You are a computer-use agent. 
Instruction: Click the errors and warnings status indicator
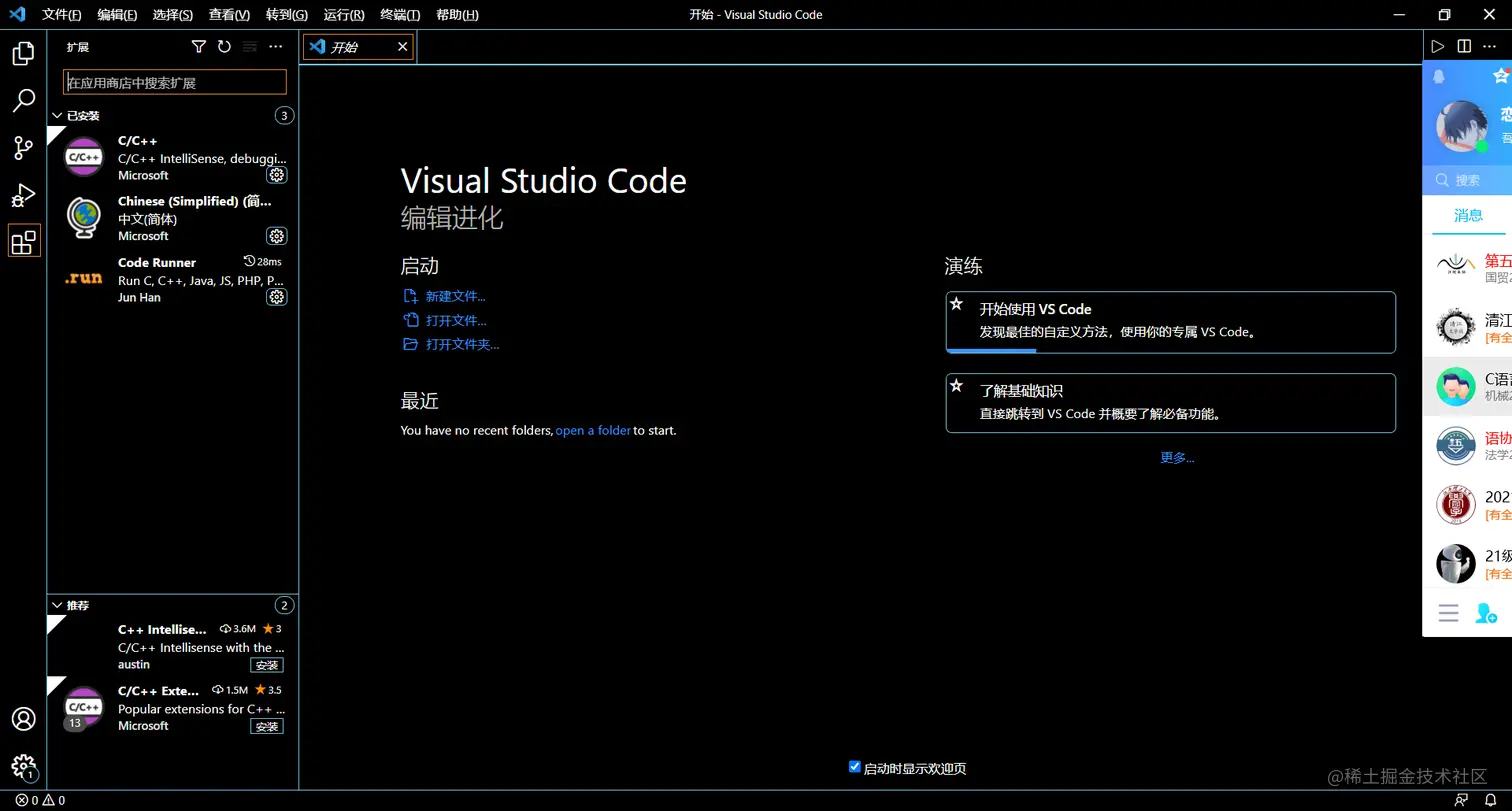click(x=40, y=801)
